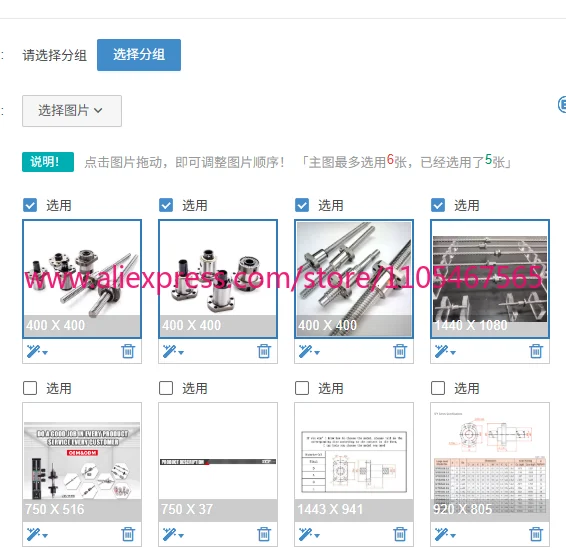Remove the 920 X 805 spec table image
The image size is (566, 553).
(x=536, y=534)
